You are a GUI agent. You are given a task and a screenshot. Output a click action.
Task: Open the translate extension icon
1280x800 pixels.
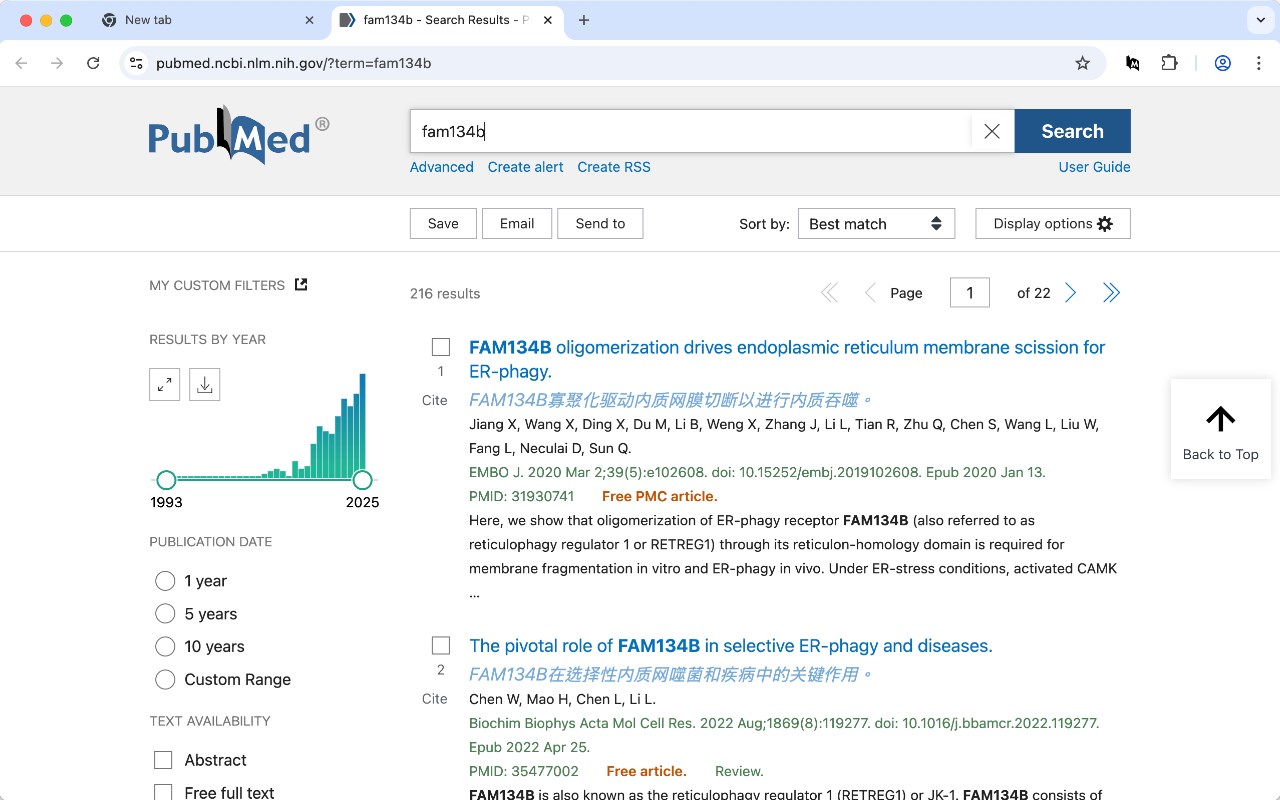point(1132,63)
